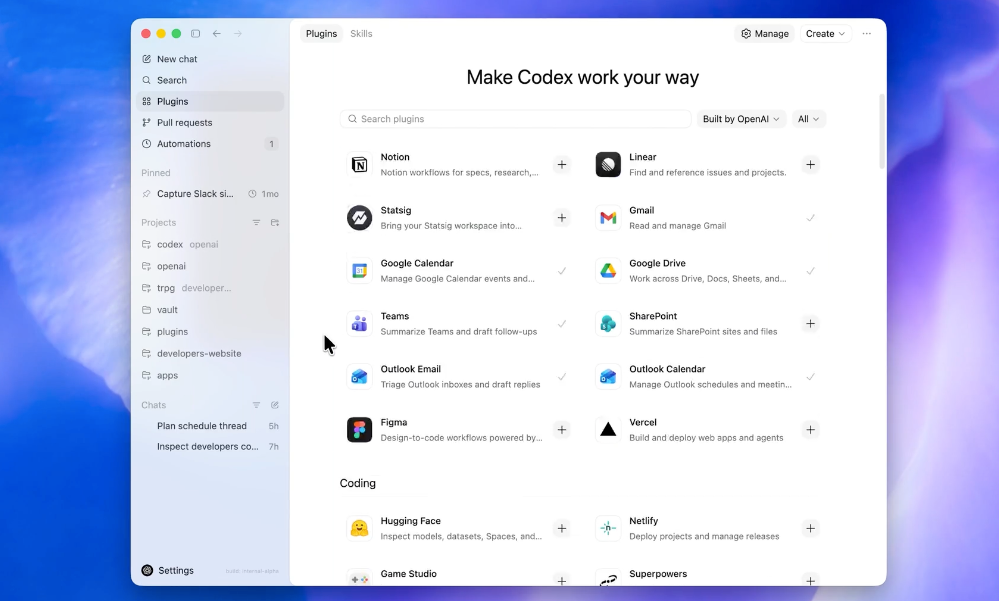Toggle the Google Calendar installed checkmark
The height and width of the screenshot is (601, 999).
pos(562,271)
